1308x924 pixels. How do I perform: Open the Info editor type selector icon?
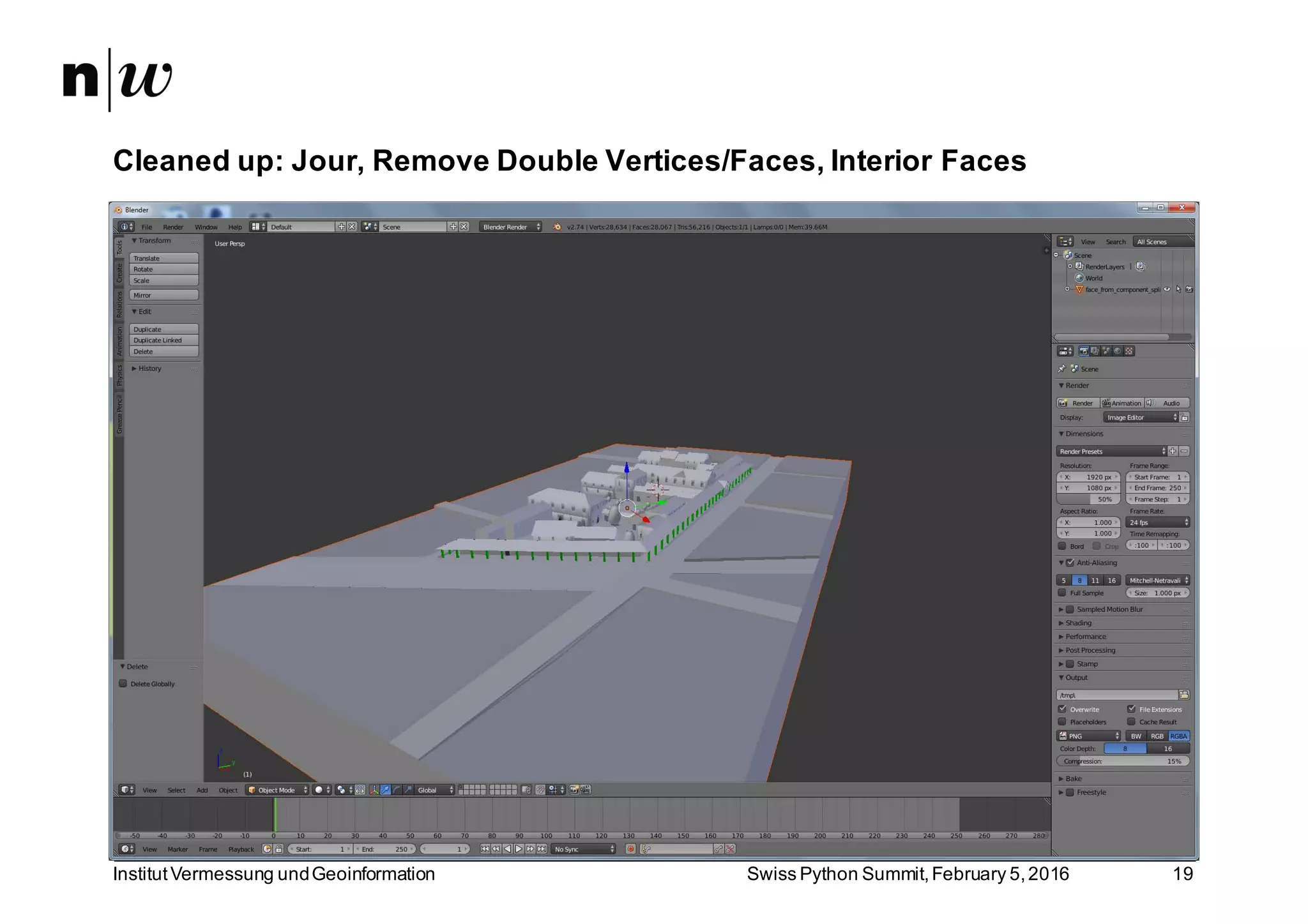(x=126, y=227)
